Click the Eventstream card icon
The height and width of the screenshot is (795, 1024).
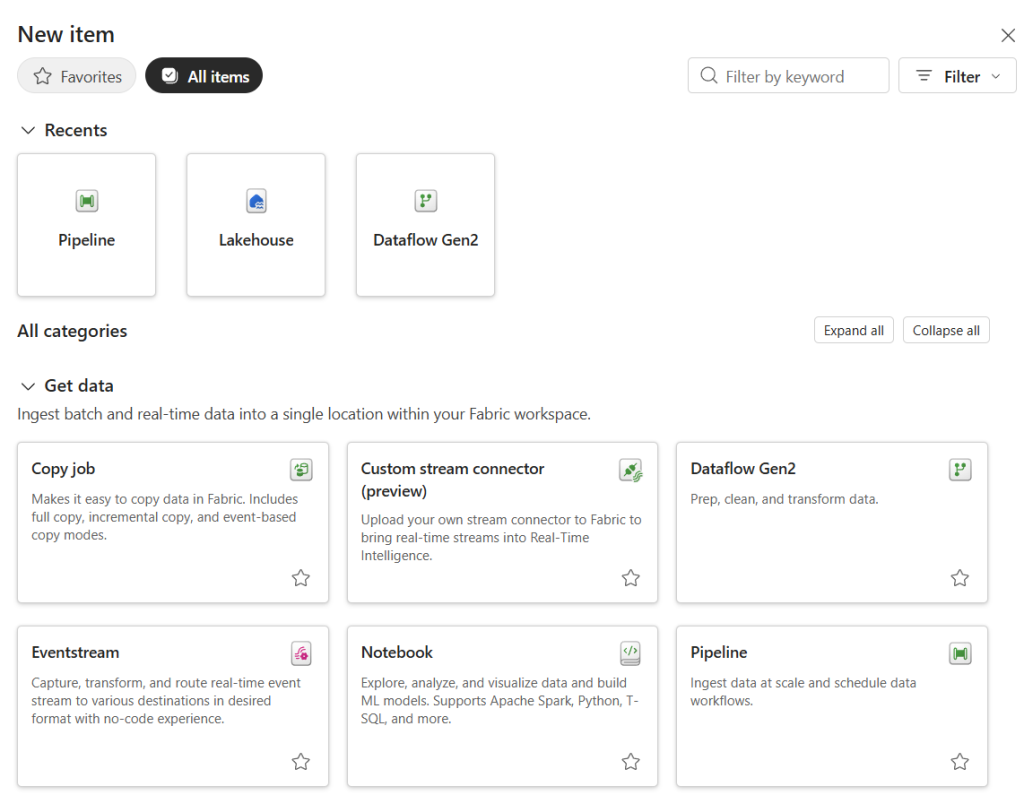(x=301, y=653)
